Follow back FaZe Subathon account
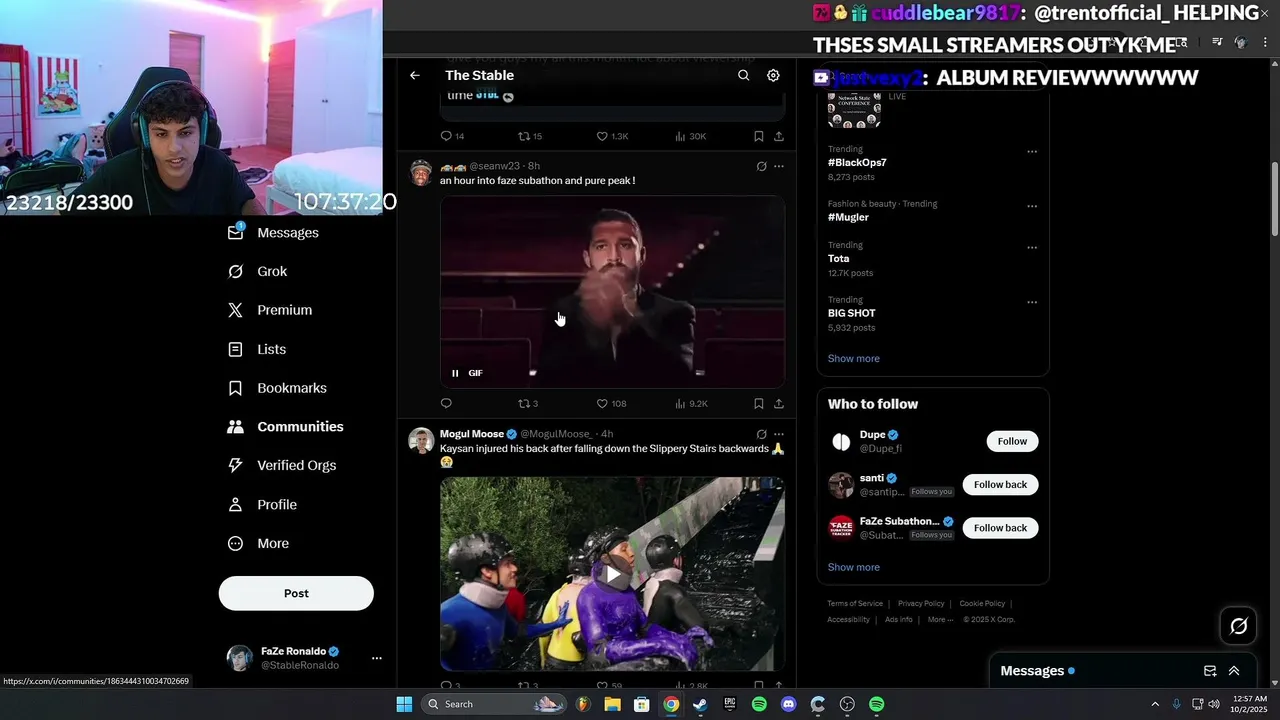Screen dimensions: 1280x720 tap(1000, 528)
